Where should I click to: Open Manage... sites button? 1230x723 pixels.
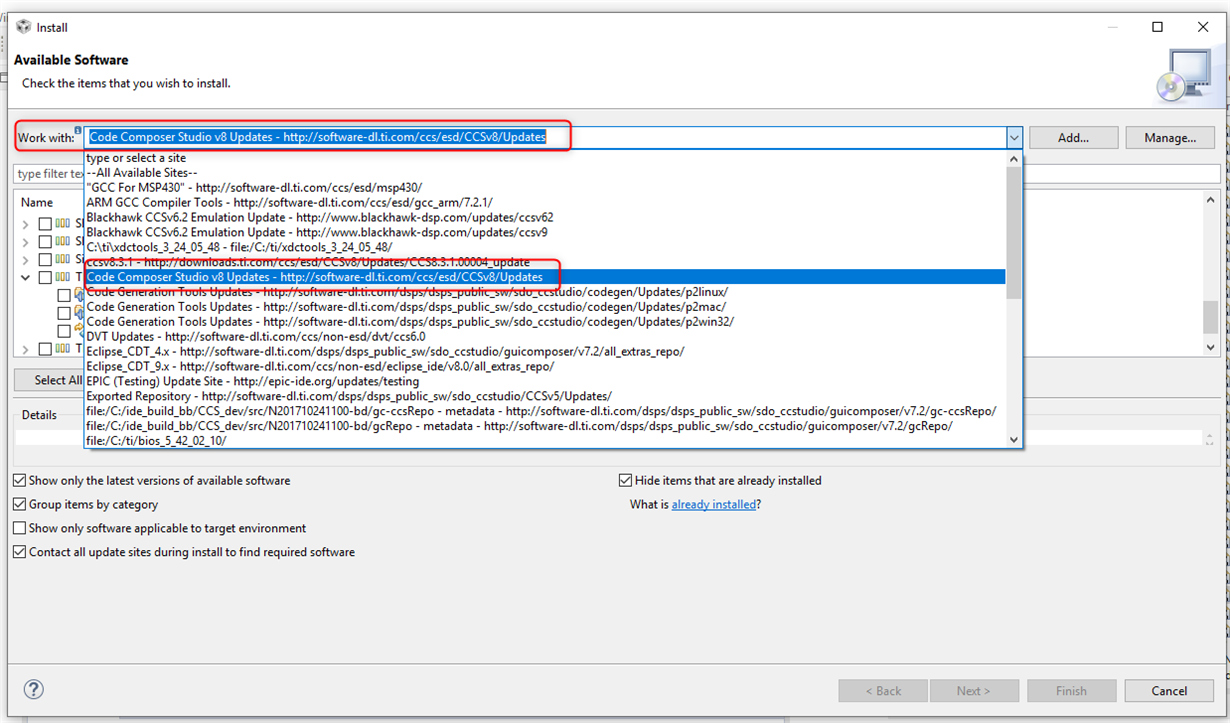1170,138
